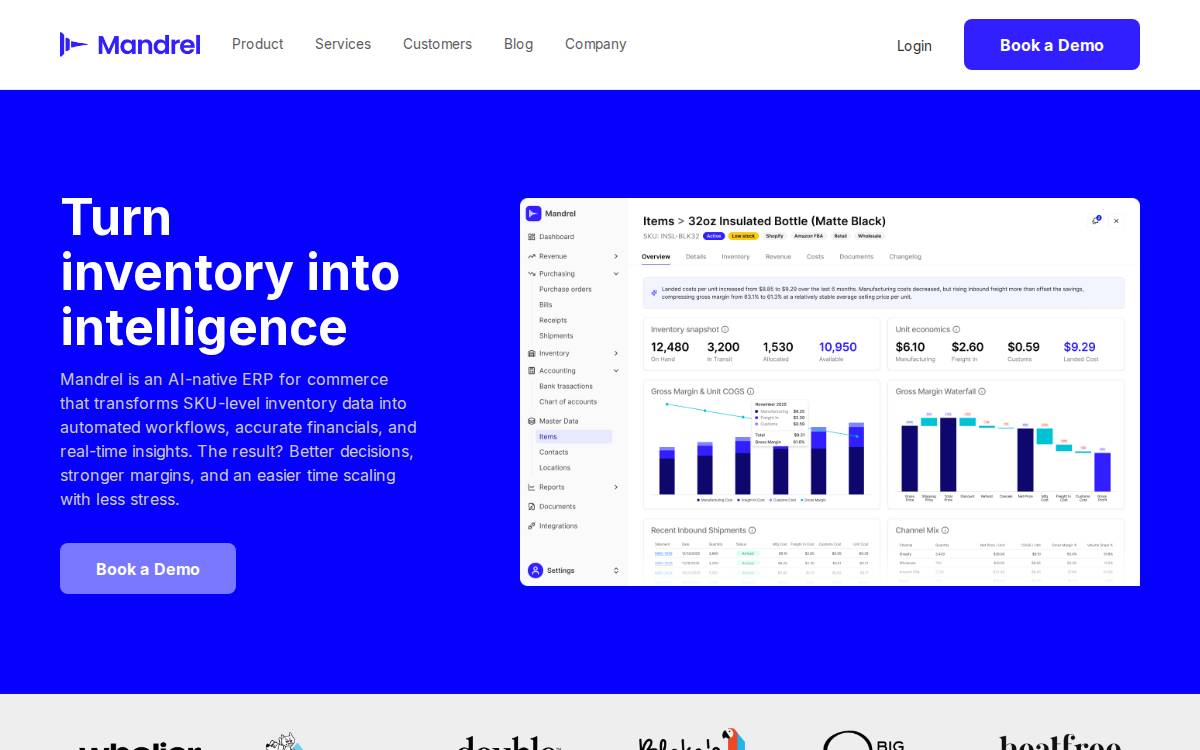Click the Gross Margin Waterfall info icon

[x=982, y=392]
